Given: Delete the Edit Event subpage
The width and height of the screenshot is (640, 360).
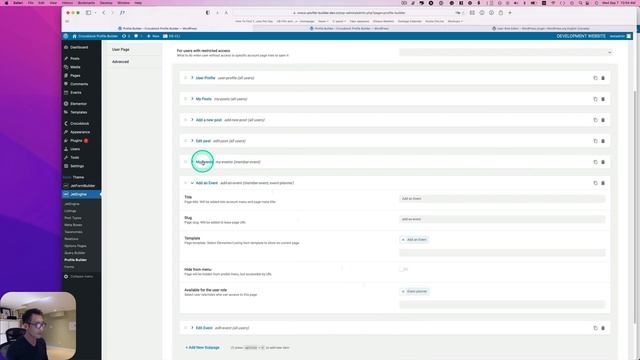Looking at the screenshot, I should (603, 328).
